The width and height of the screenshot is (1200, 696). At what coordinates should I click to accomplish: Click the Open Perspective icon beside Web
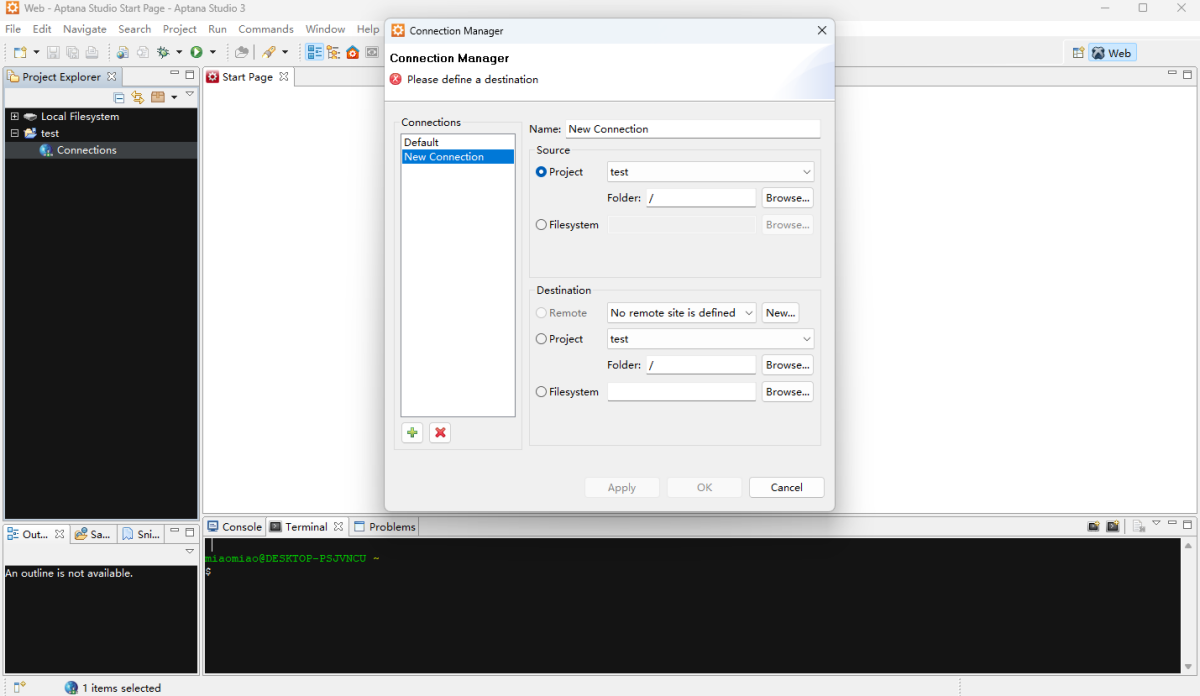pos(1078,53)
